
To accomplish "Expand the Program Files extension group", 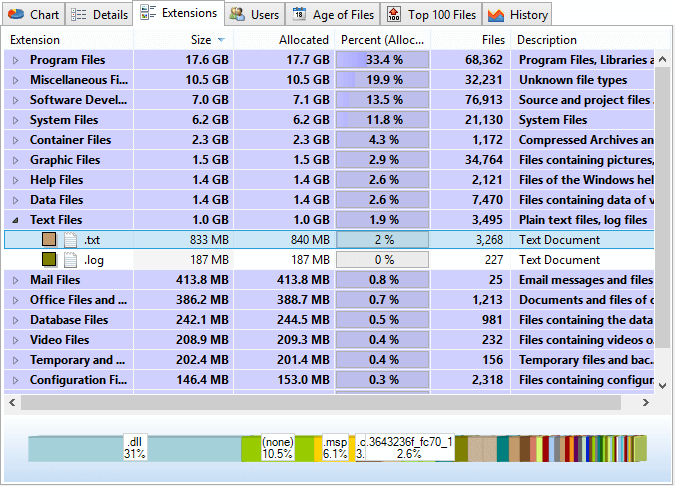I will pos(15,60).
